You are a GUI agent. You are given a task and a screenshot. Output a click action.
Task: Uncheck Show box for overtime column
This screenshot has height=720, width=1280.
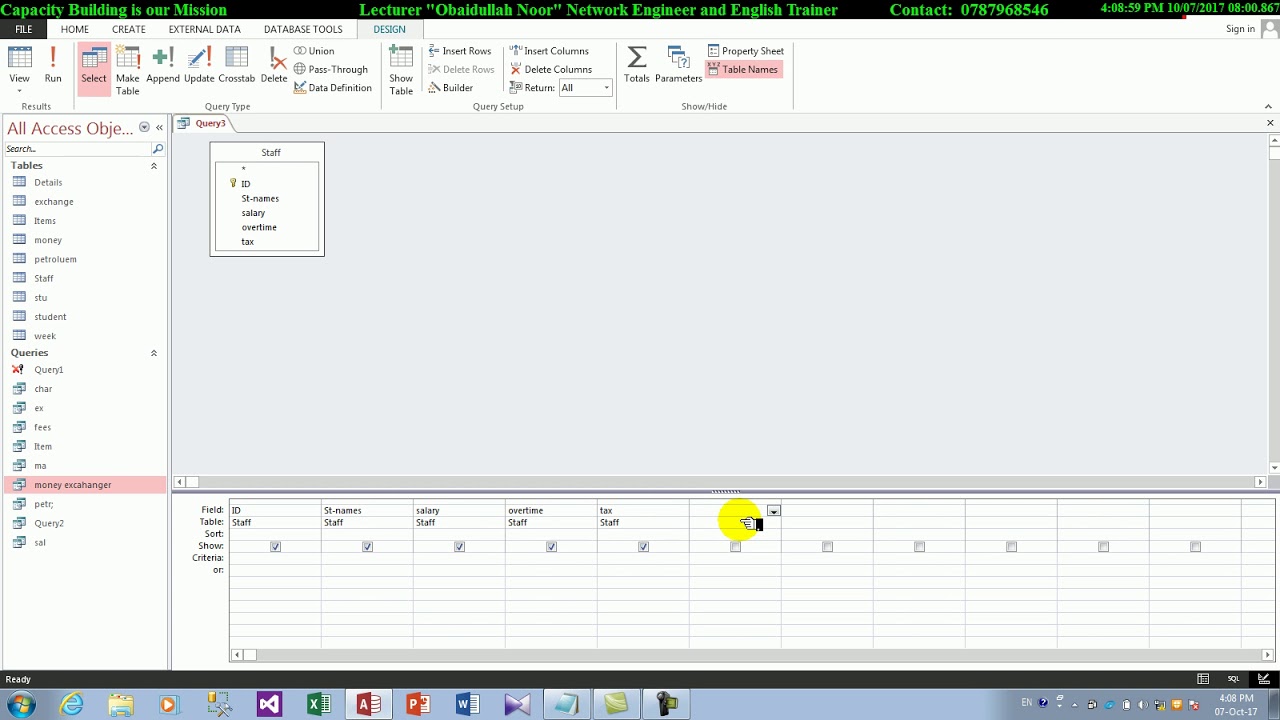click(551, 547)
